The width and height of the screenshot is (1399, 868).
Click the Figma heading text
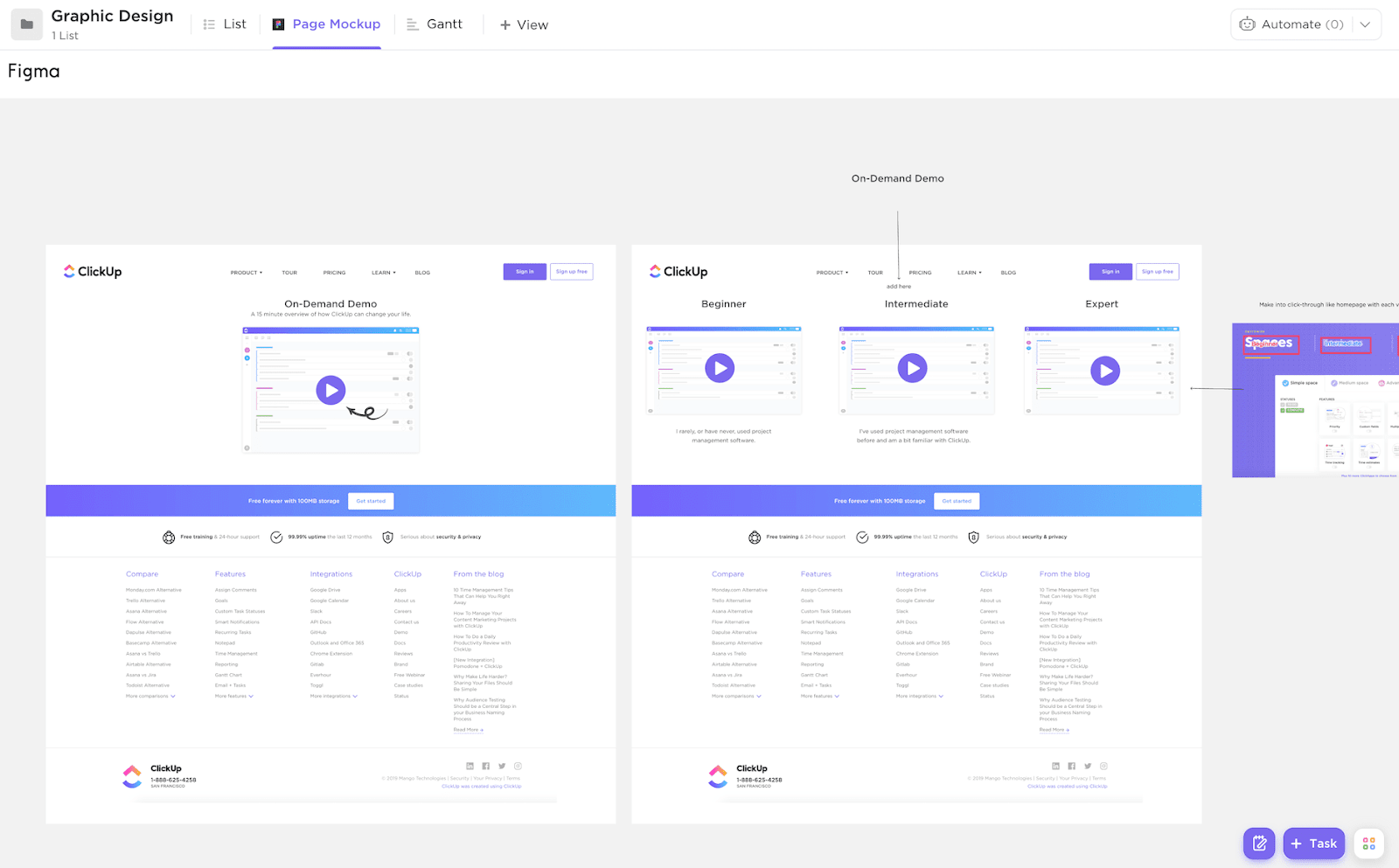[x=34, y=72]
